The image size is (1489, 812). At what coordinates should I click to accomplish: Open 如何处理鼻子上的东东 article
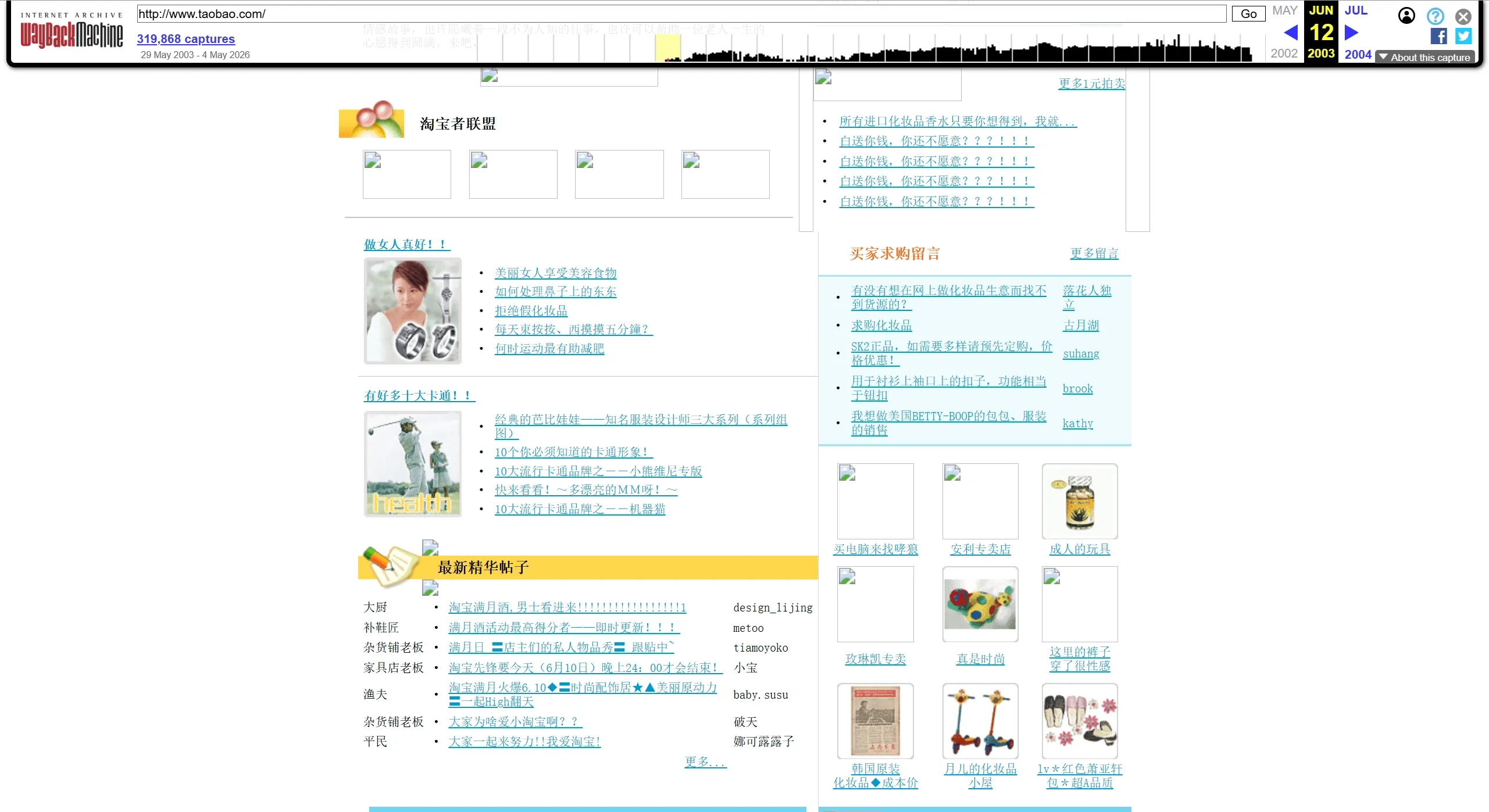tap(555, 292)
